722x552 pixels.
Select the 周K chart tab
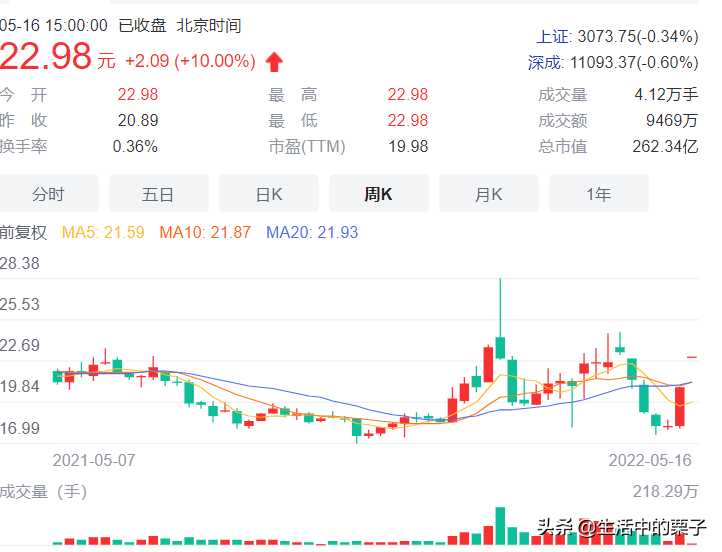point(379,193)
